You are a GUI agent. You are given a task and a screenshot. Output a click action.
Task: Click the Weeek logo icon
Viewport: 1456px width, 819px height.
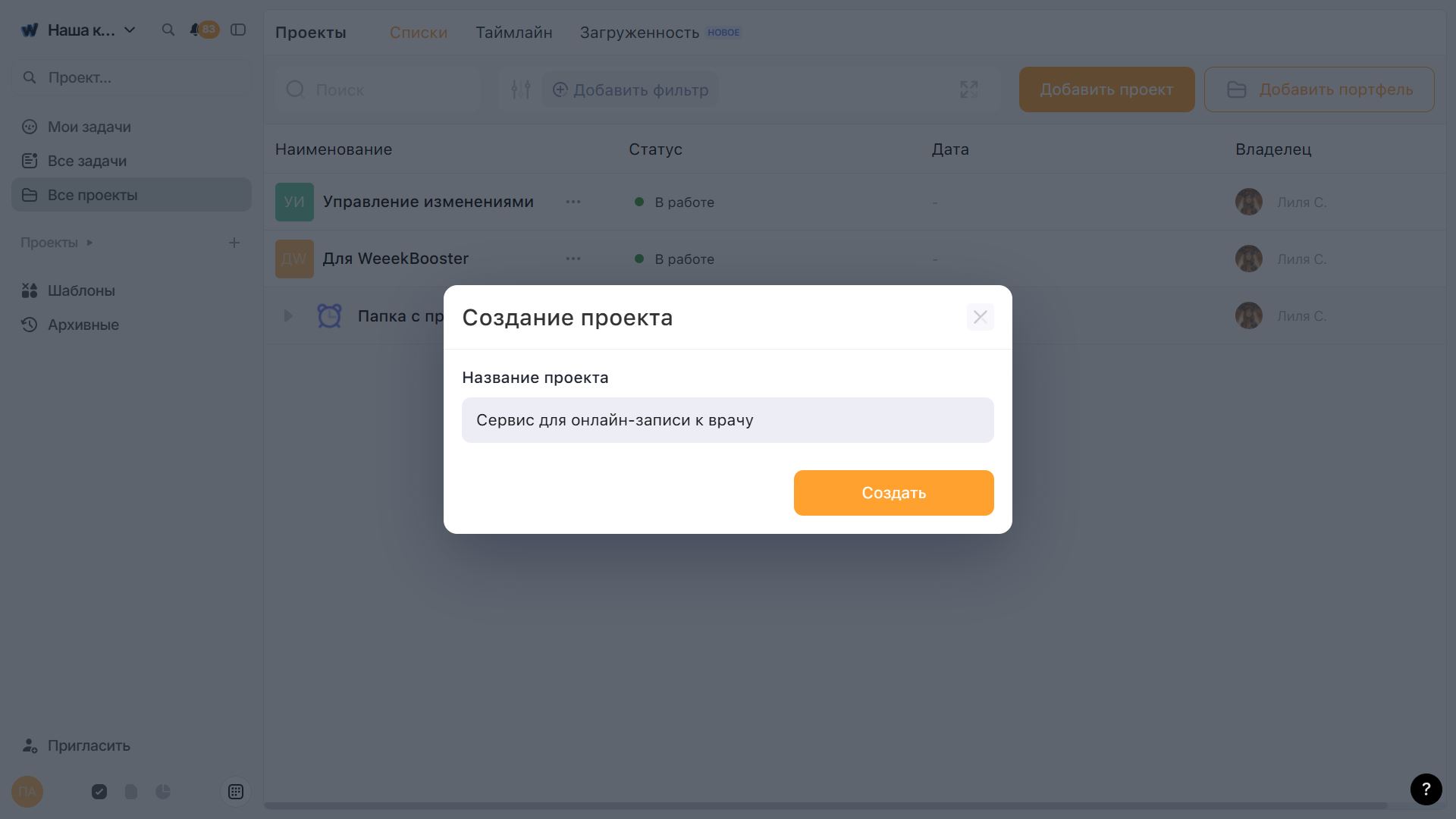click(x=29, y=30)
